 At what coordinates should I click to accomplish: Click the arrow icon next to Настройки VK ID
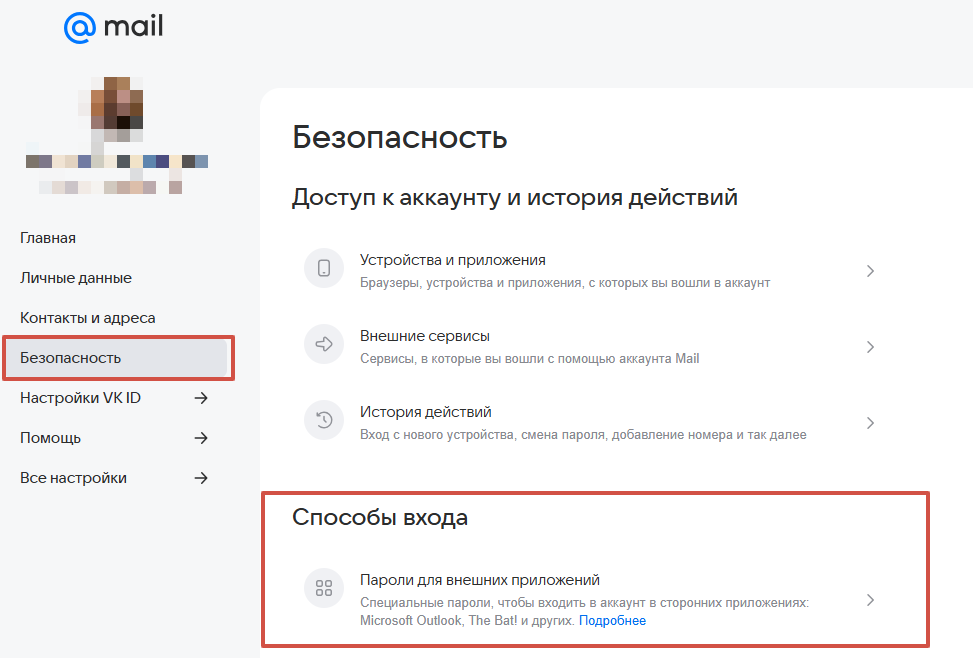(201, 398)
